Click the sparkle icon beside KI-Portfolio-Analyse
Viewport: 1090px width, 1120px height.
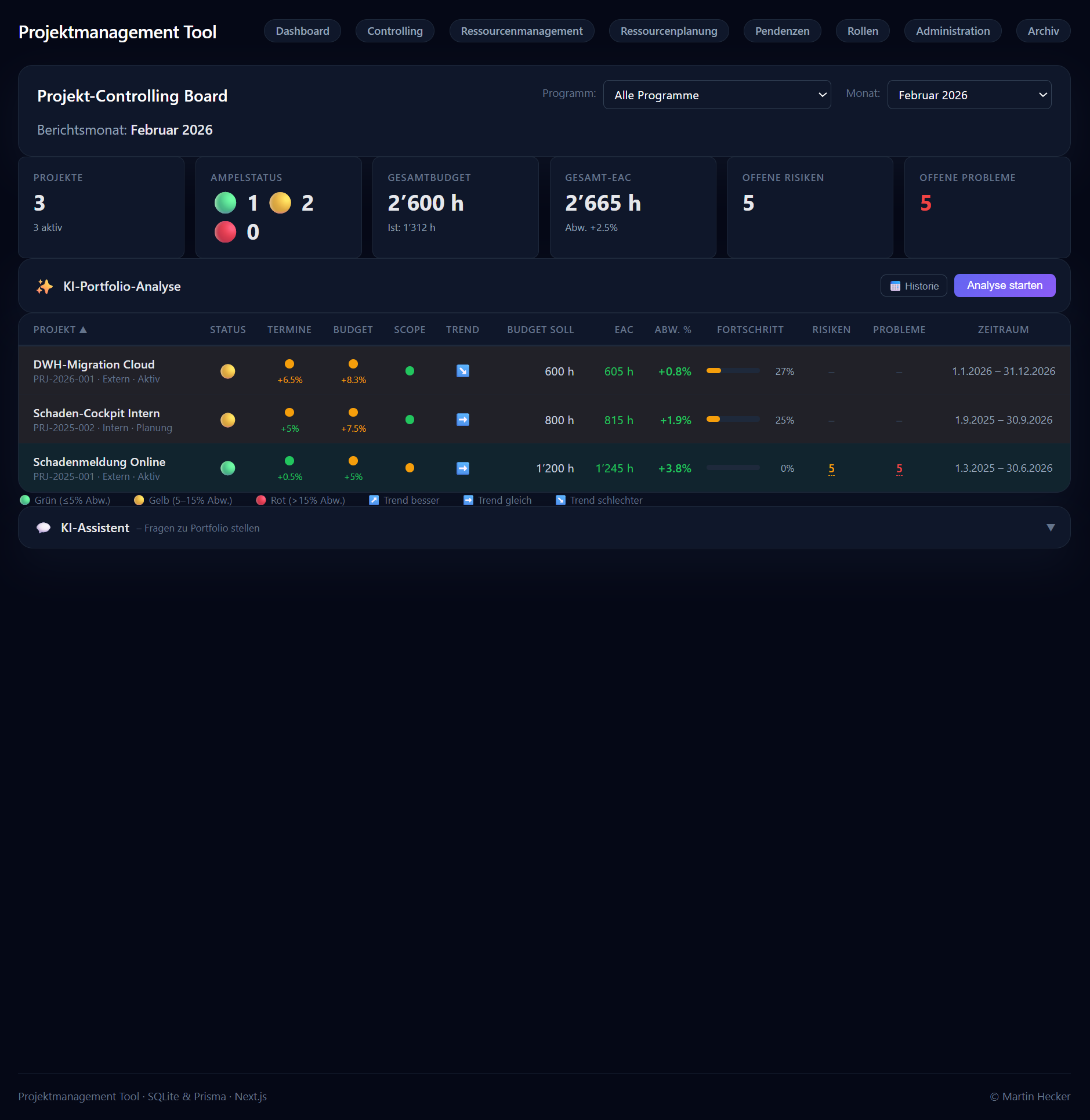tap(45, 286)
